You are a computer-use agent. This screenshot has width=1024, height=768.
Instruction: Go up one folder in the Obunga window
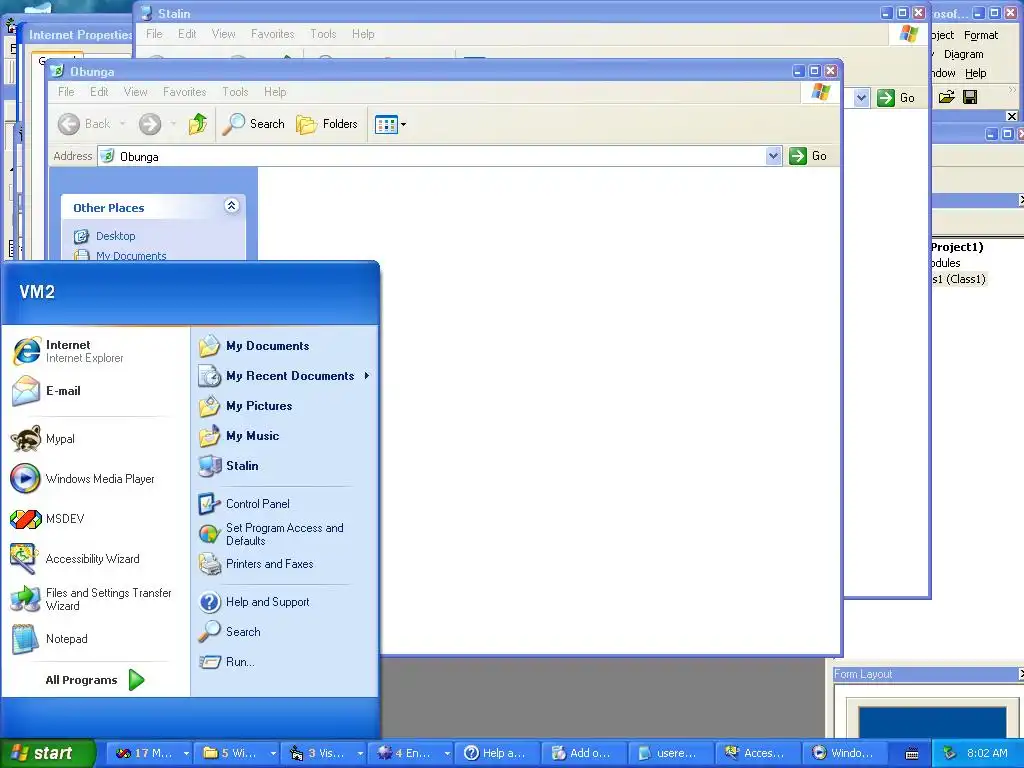tap(198, 124)
